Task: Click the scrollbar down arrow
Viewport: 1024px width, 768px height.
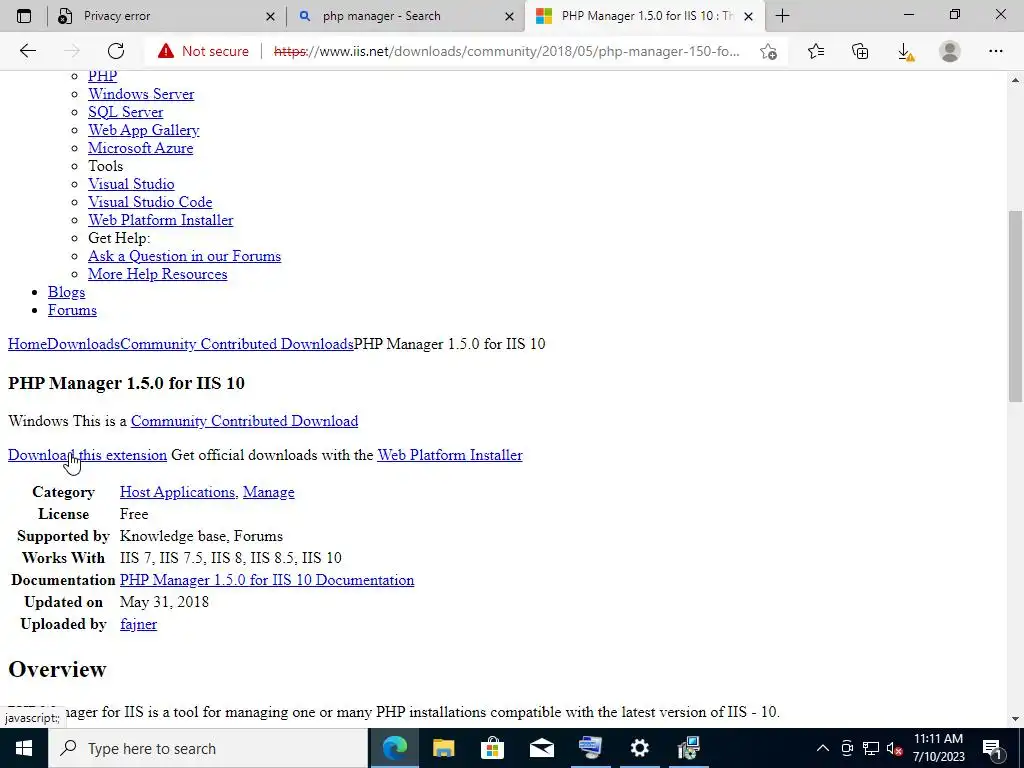Action: [1015, 719]
